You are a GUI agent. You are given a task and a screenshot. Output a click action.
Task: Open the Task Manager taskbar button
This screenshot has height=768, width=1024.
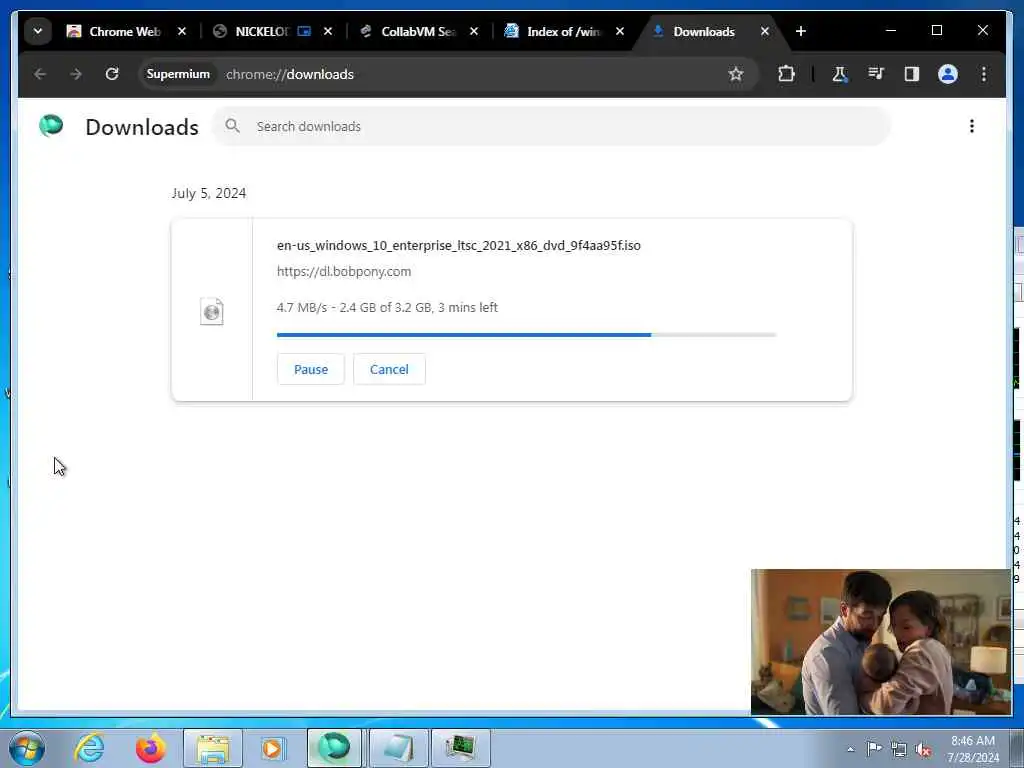click(460, 748)
